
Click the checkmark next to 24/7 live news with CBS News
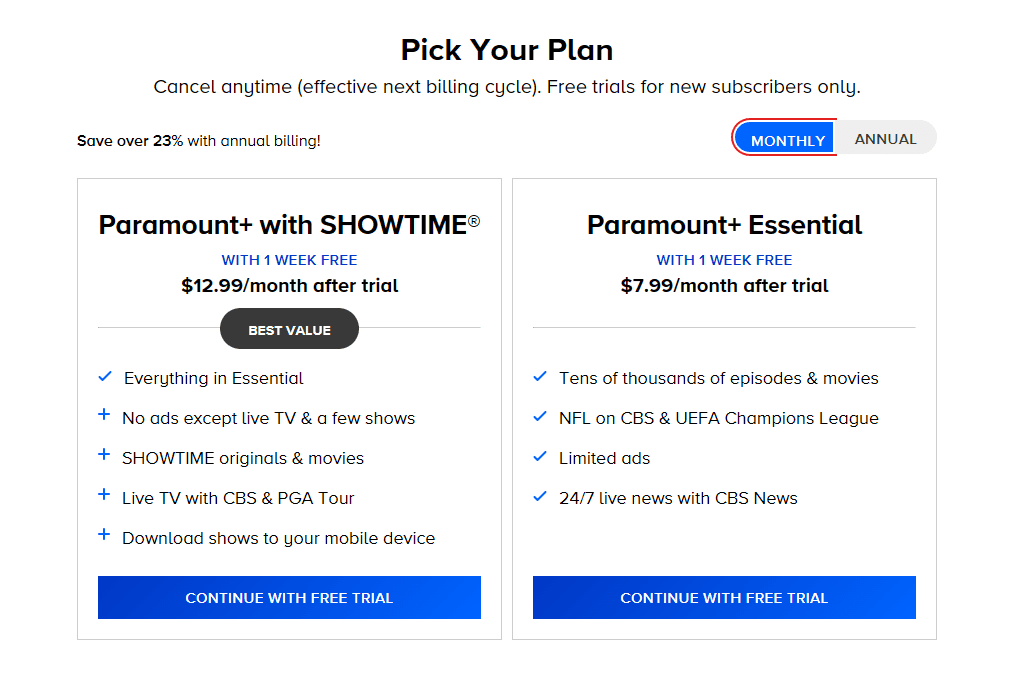(x=540, y=497)
